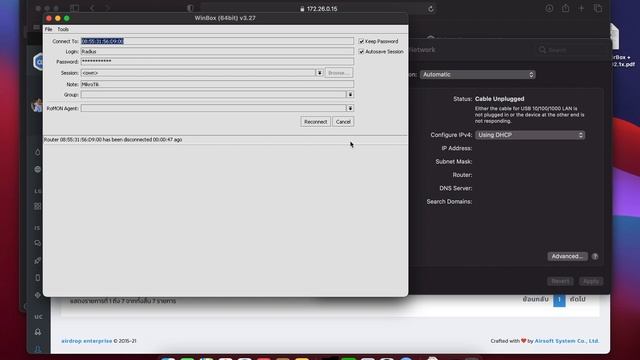Select the PDF file icon on desktop
This screenshot has width=640, height=360.
click(x=614, y=36)
